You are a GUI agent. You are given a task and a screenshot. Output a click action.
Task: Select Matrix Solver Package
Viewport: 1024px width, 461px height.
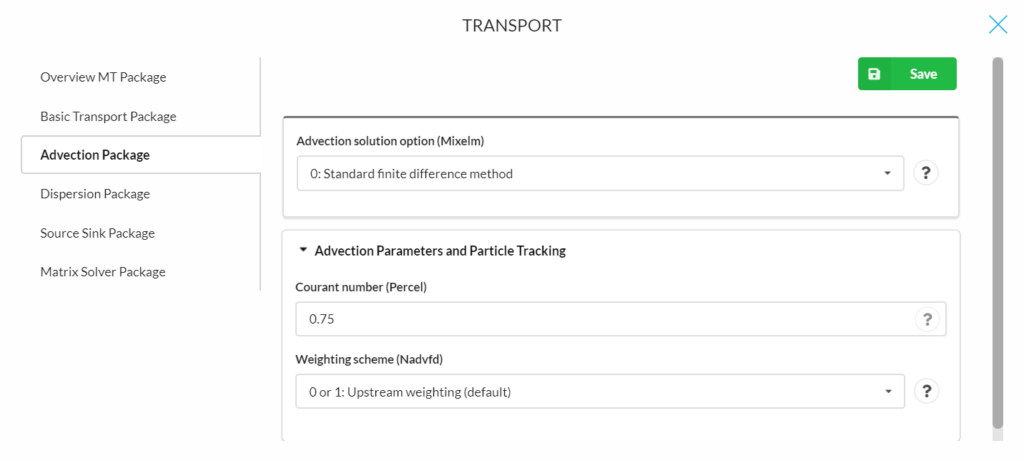(103, 272)
